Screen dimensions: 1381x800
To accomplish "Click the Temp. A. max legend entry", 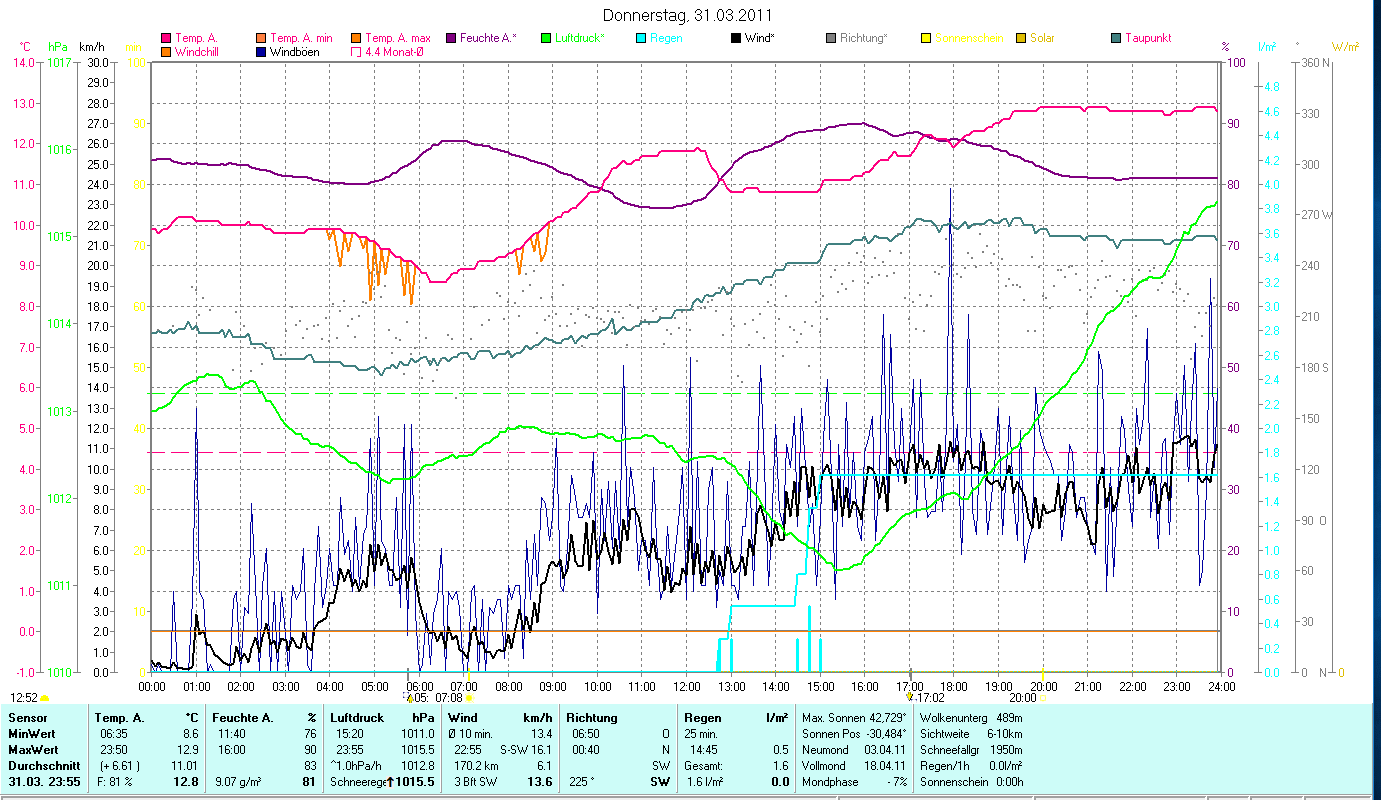I will [397, 39].
